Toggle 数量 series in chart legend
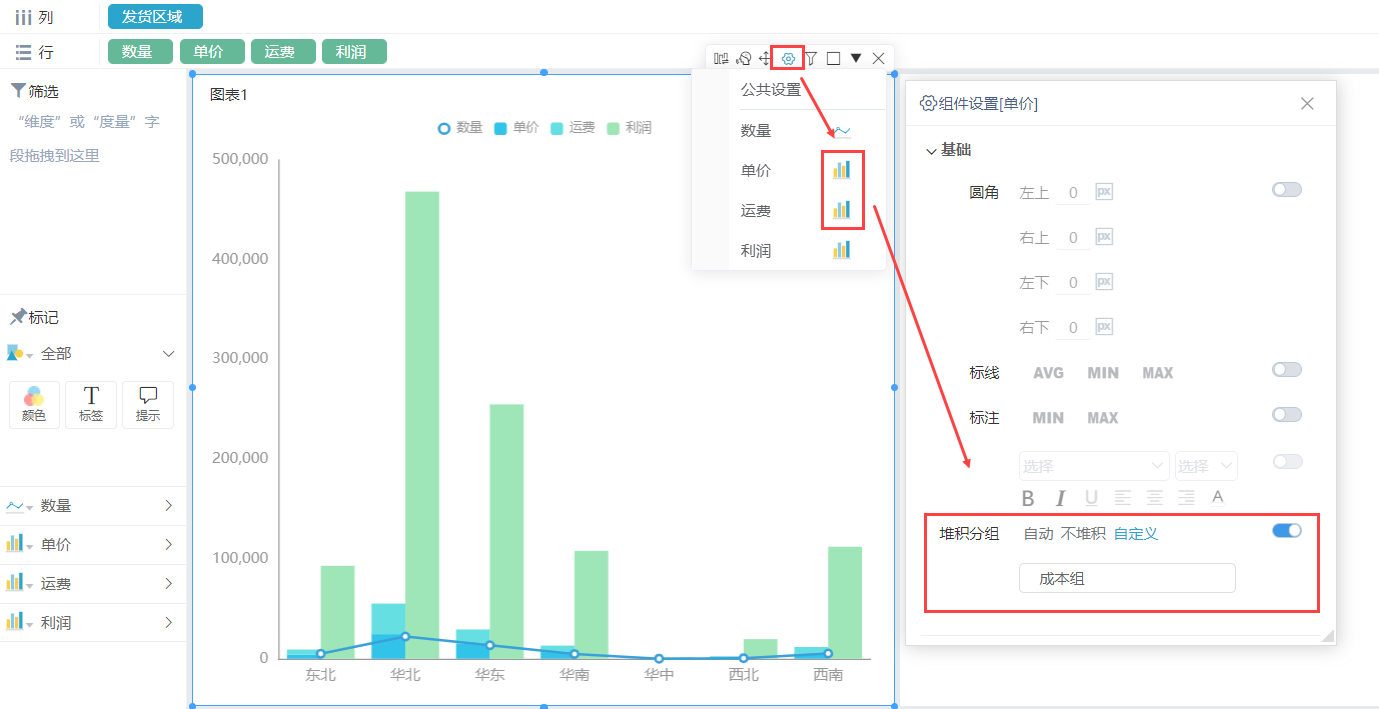This screenshot has width=1379, height=709. click(461, 127)
